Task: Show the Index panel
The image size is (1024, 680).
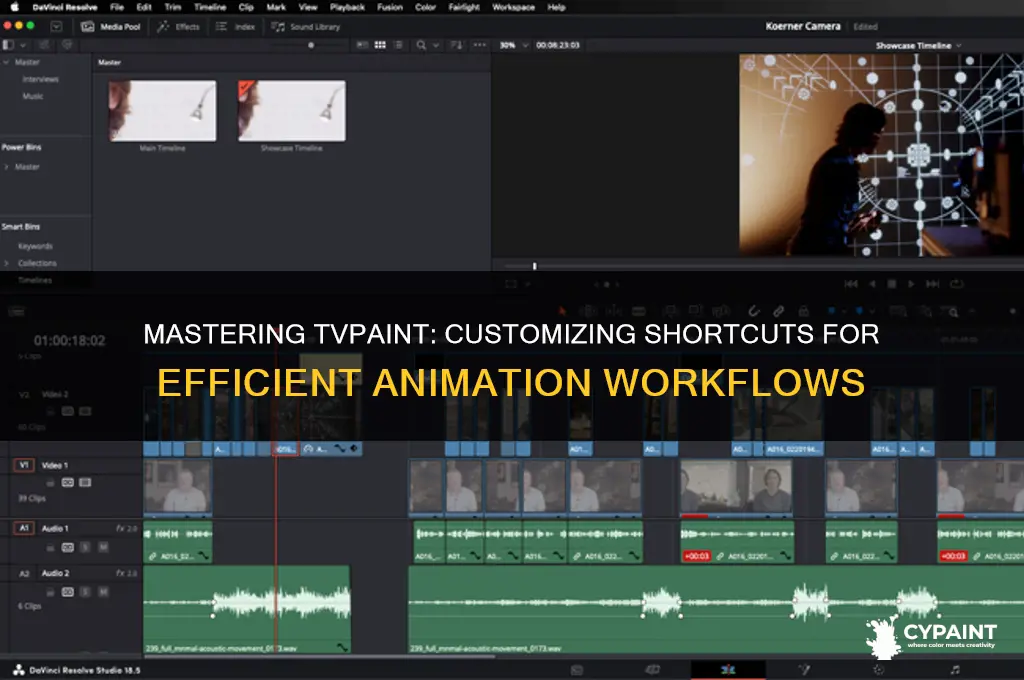Action: pos(235,27)
